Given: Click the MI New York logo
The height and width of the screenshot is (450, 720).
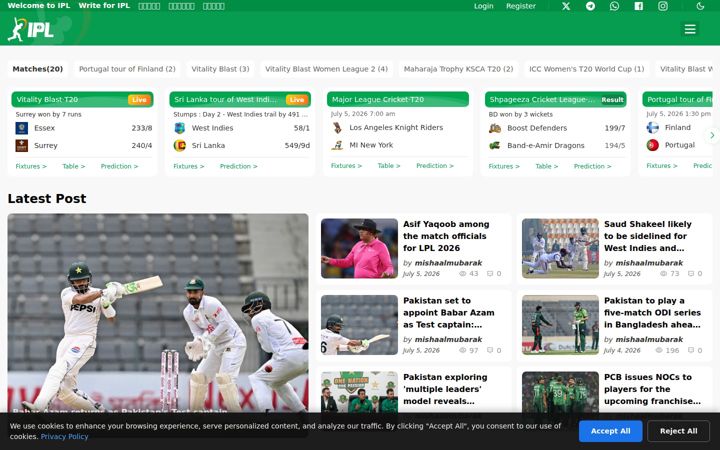Looking at the screenshot, I should pyautogui.click(x=337, y=145).
